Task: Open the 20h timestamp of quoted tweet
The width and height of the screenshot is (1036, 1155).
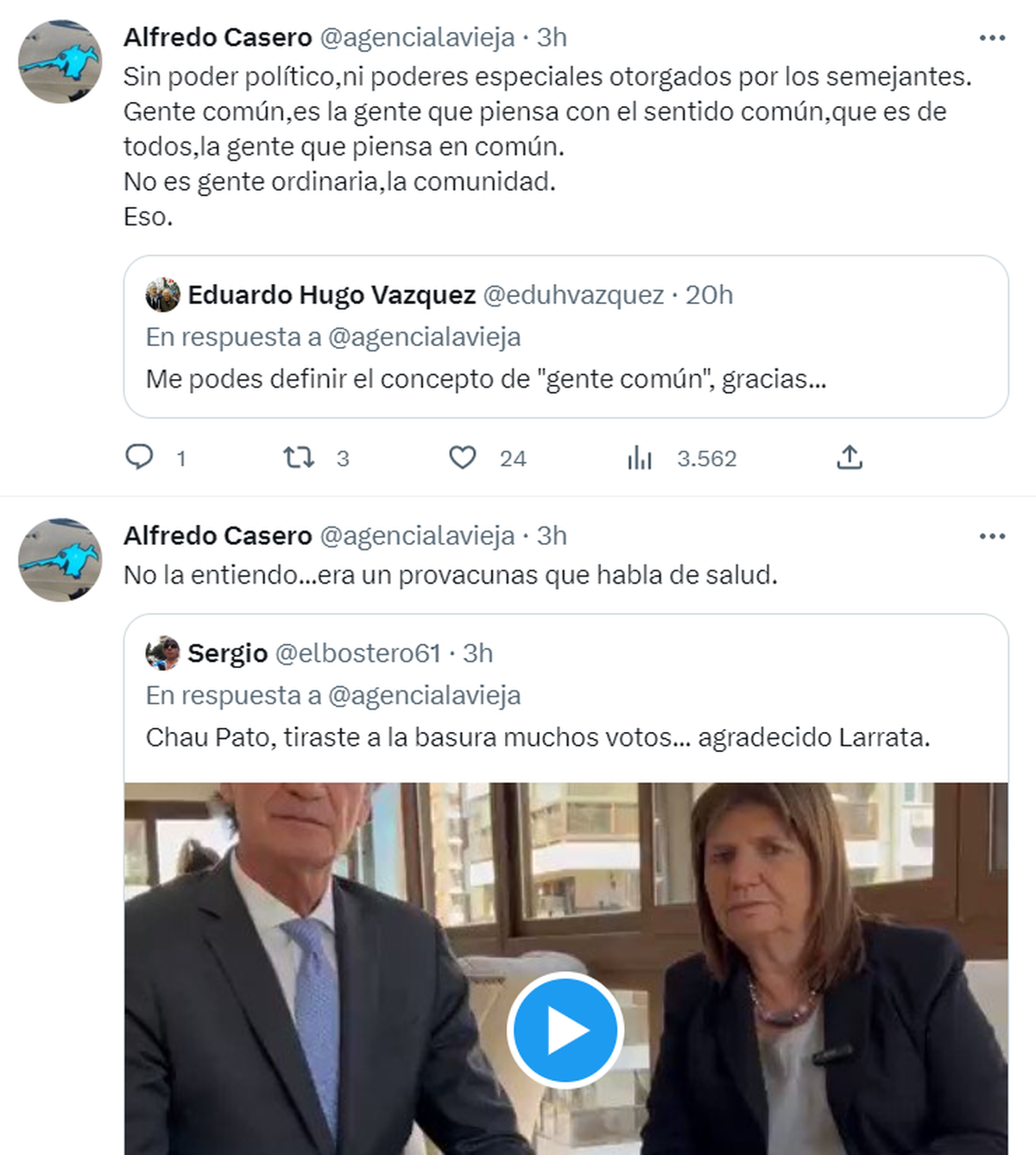Action: pos(709,295)
